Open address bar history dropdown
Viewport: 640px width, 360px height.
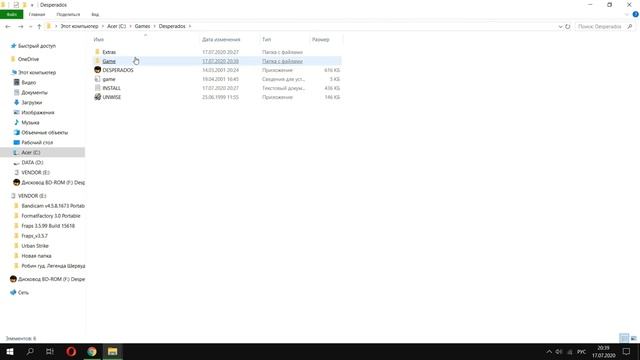[x=560, y=27]
